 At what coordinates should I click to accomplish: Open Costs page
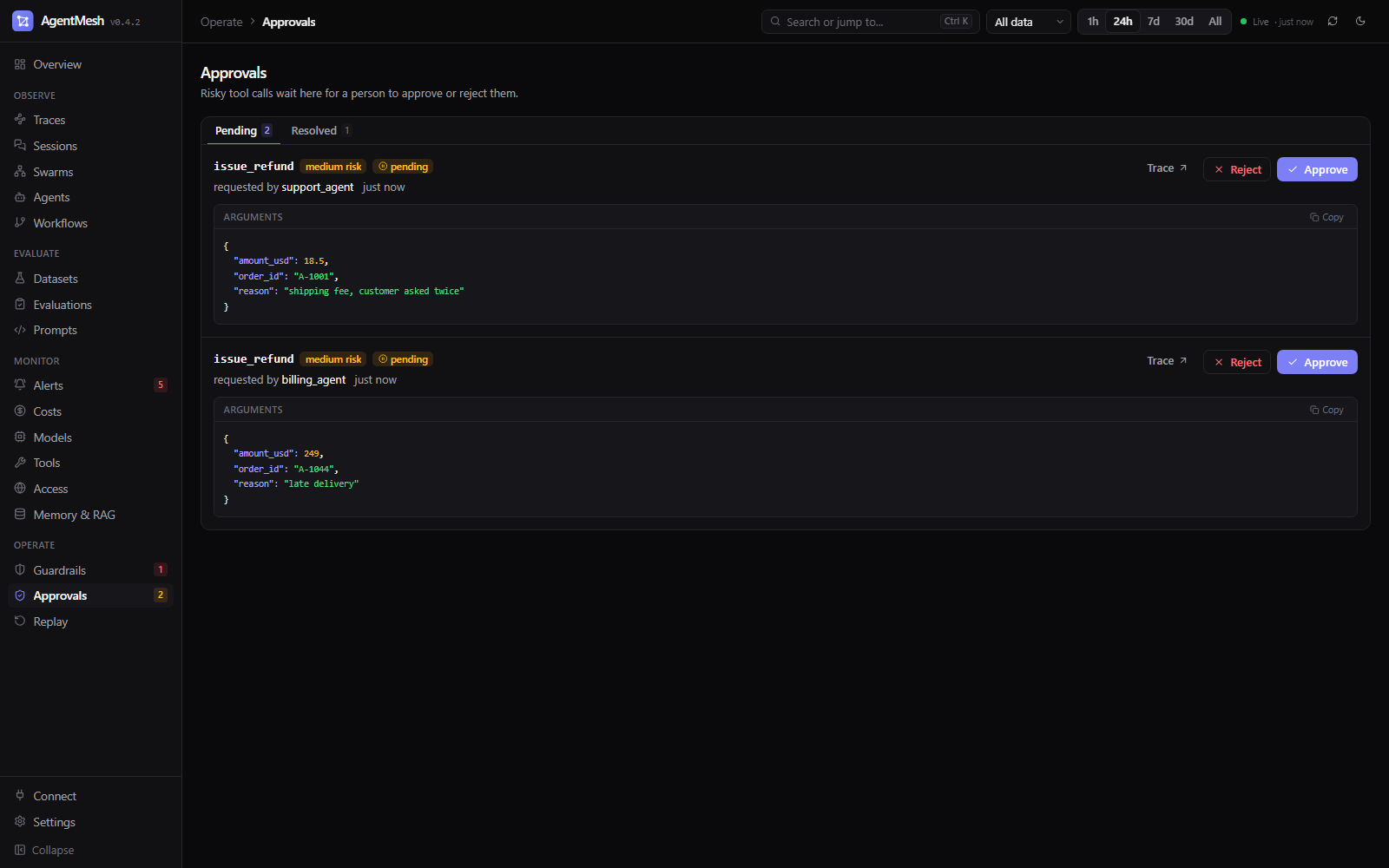(90, 411)
